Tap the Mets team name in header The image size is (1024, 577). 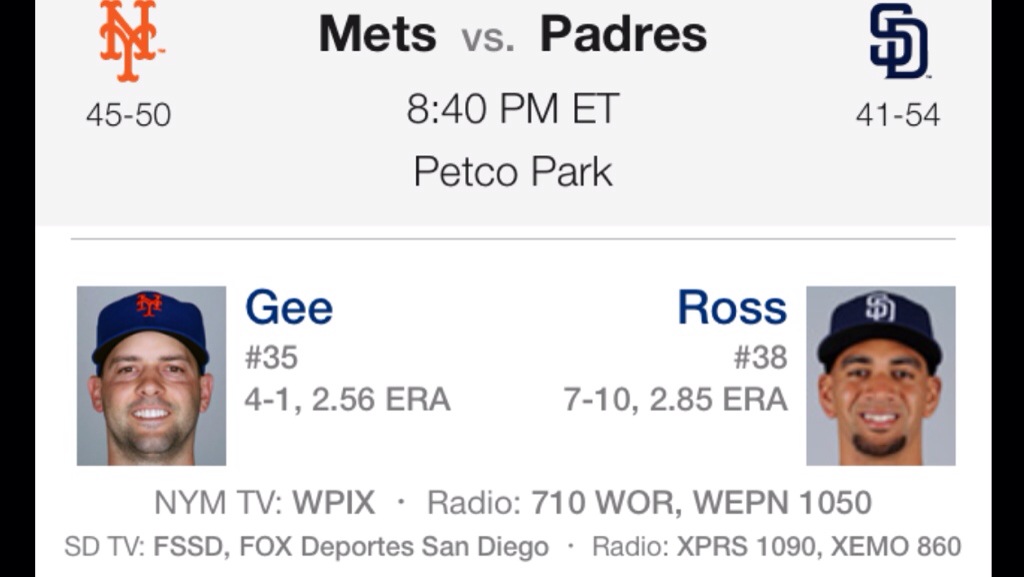(x=377, y=35)
